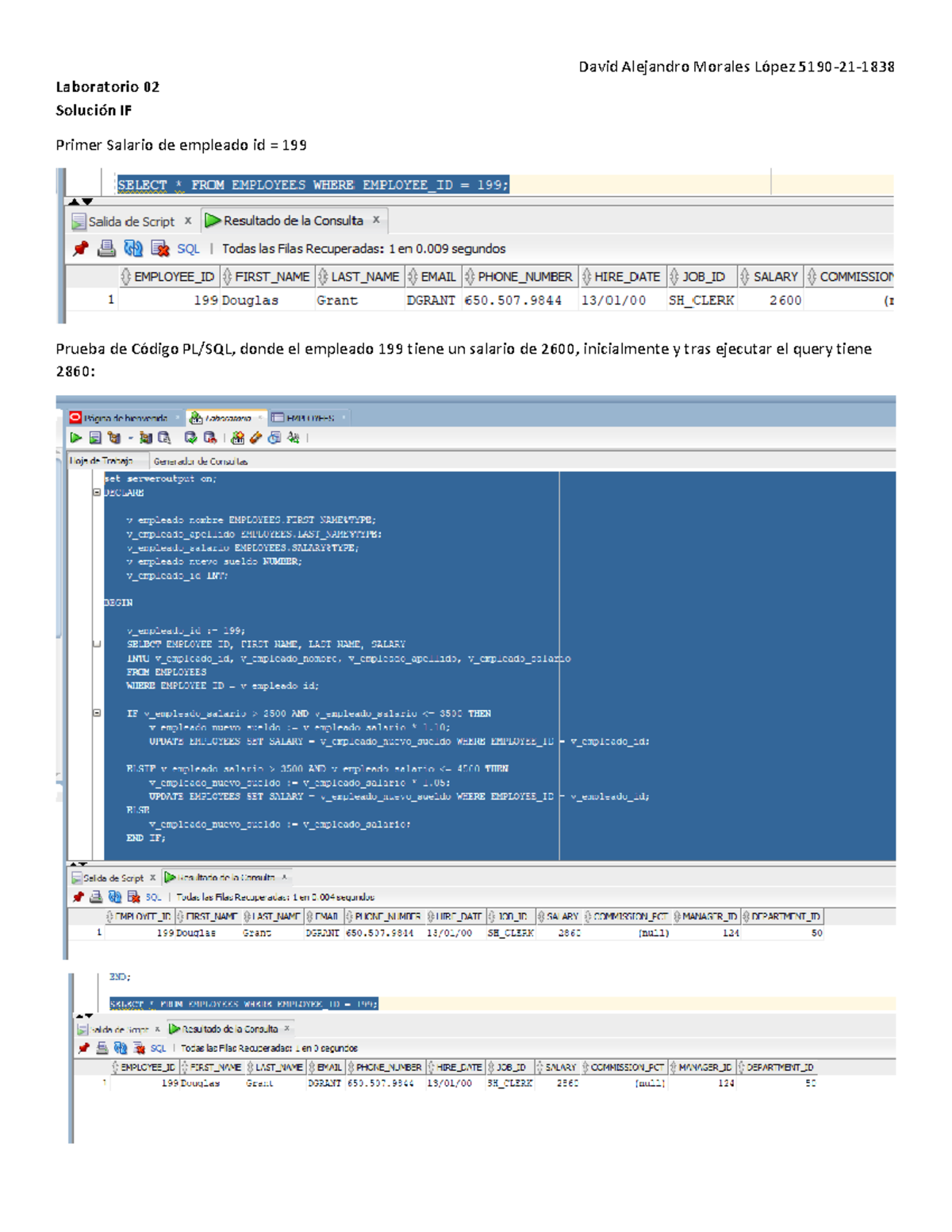Pin the upper query result grid
The image size is (952, 1232).
tap(80, 248)
